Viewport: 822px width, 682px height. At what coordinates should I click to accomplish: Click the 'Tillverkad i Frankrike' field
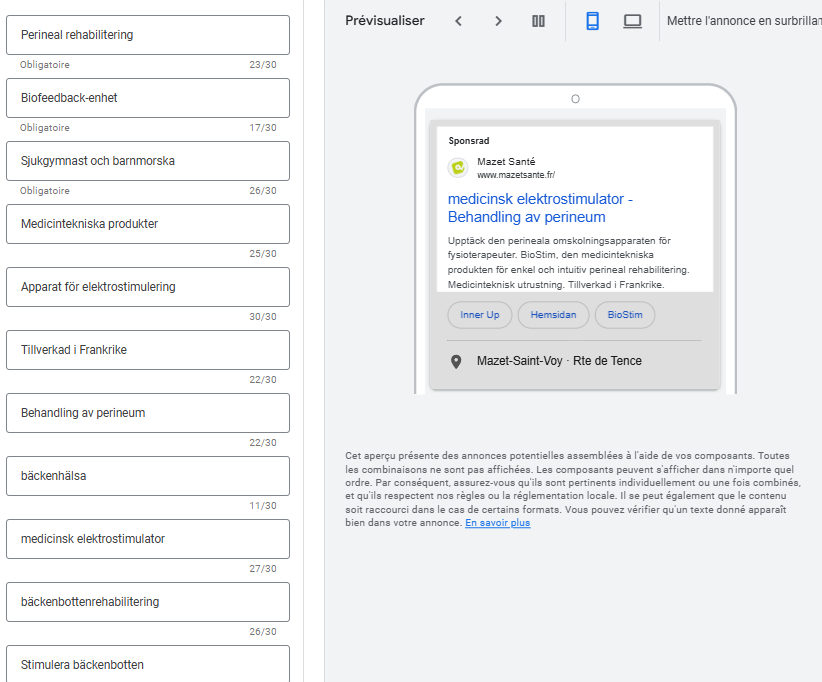coord(148,350)
